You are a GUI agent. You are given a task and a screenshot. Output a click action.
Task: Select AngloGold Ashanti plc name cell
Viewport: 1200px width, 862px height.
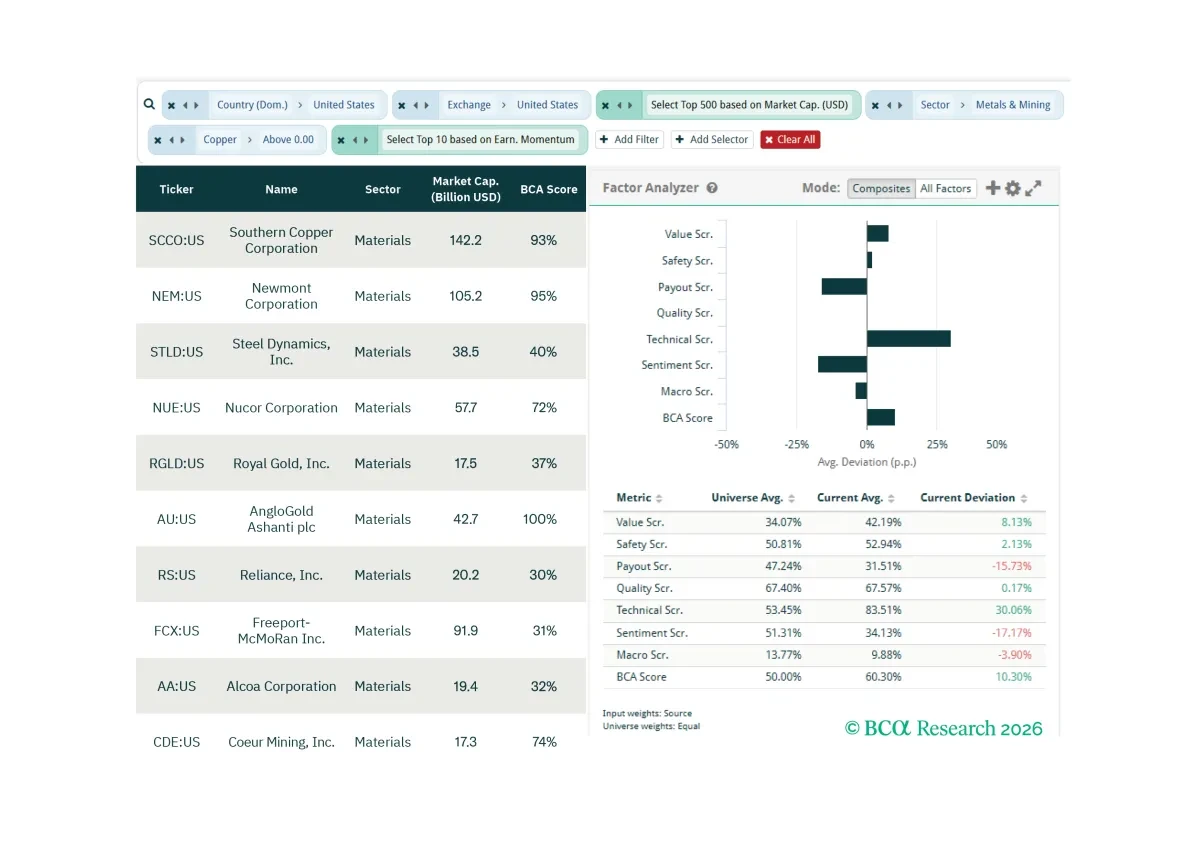[281, 519]
